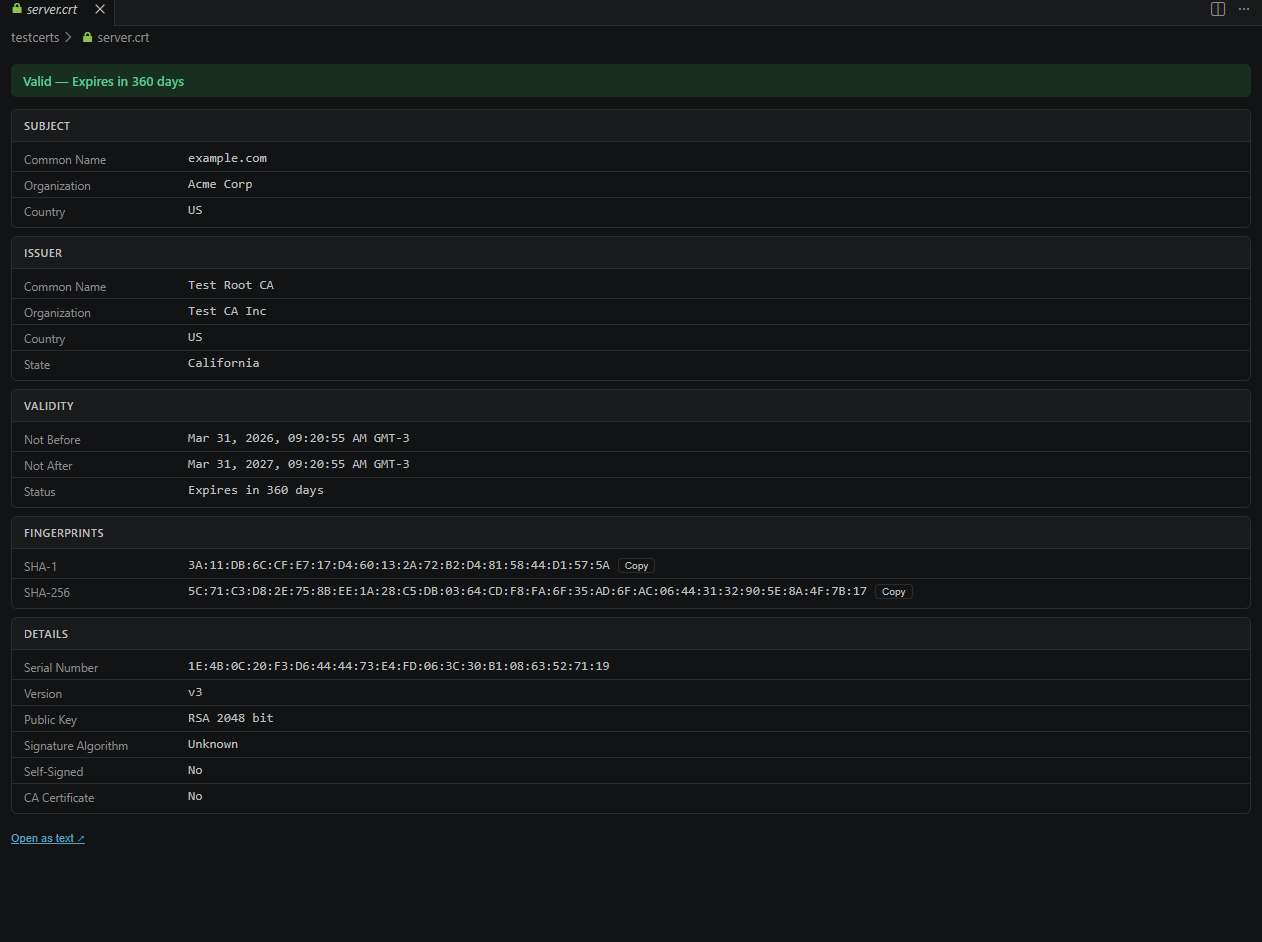Click the VALIDITY section header

(x=631, y=406)
